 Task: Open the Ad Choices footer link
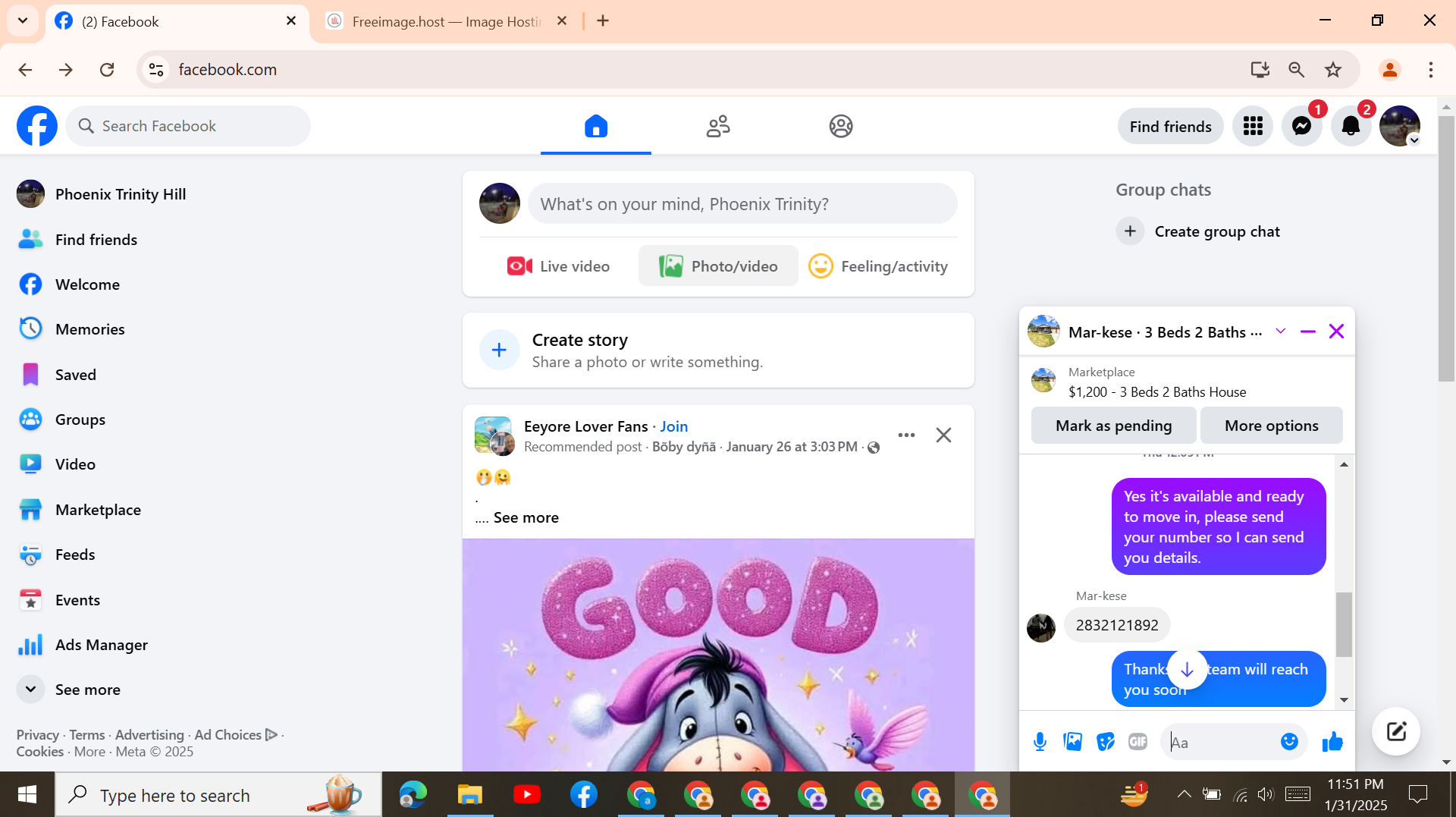coord(236,734)
